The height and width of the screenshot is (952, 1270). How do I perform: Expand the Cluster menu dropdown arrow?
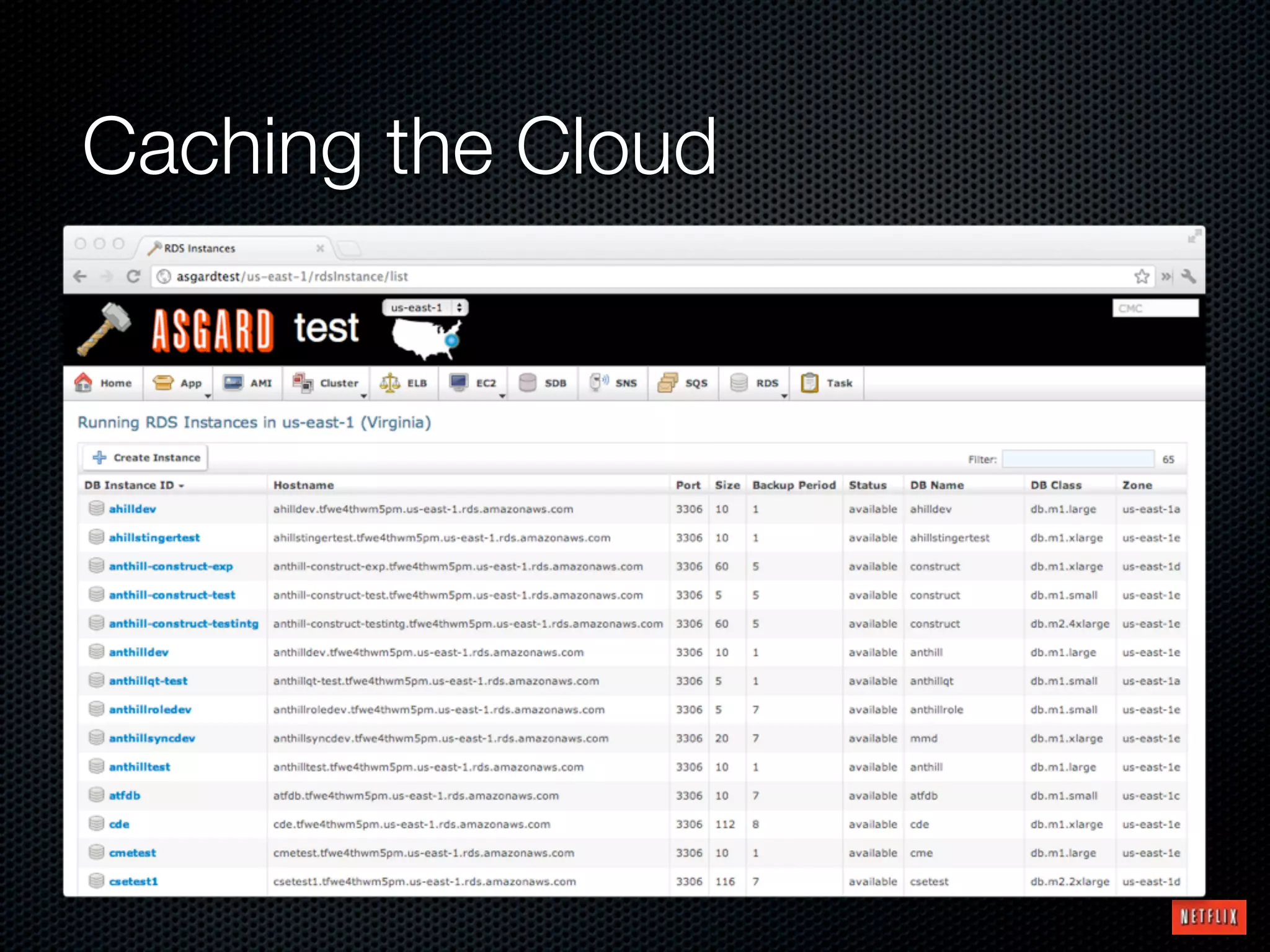point(364,395)
